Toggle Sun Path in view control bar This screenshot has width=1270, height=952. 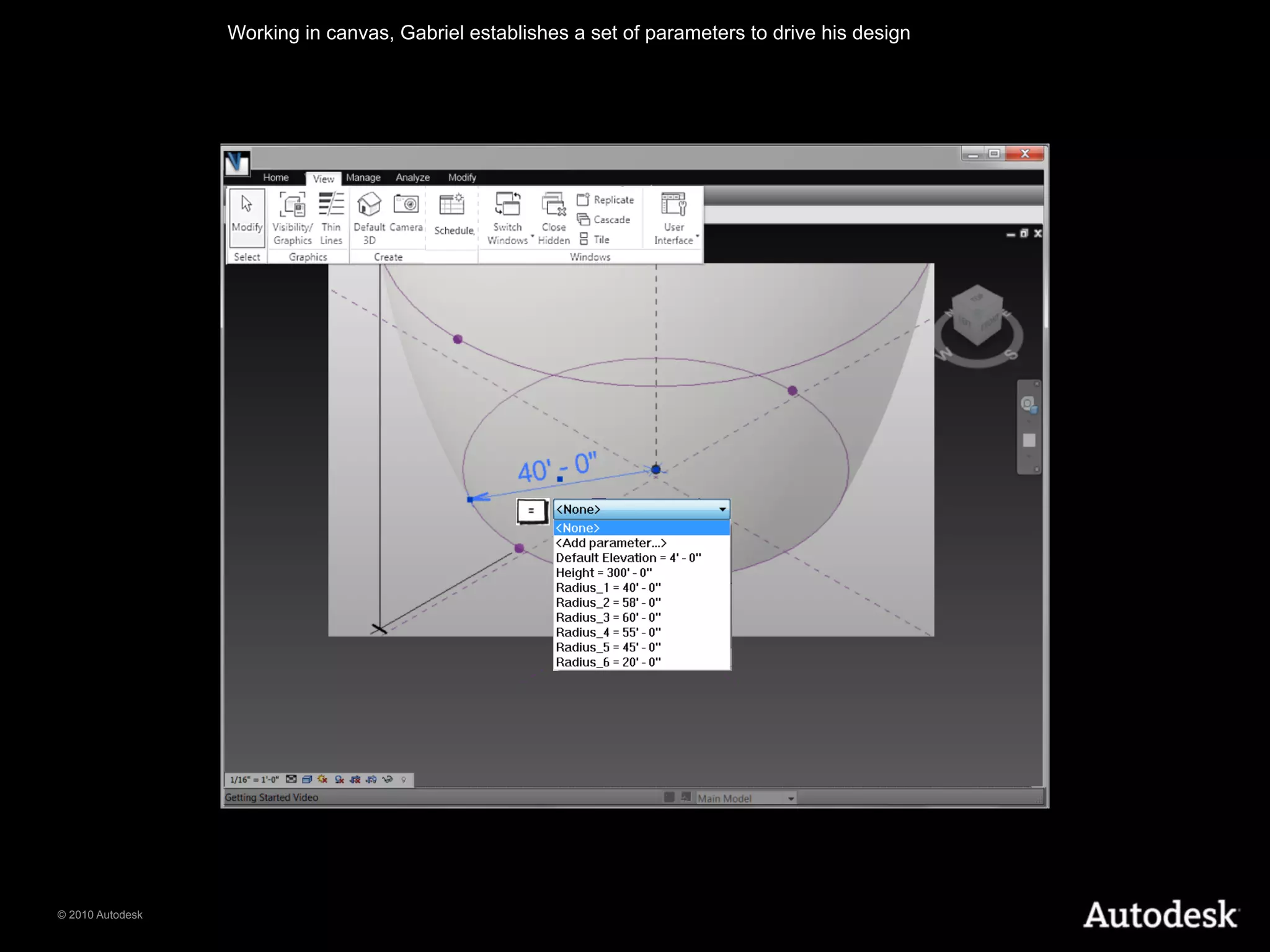click(322, 779)
